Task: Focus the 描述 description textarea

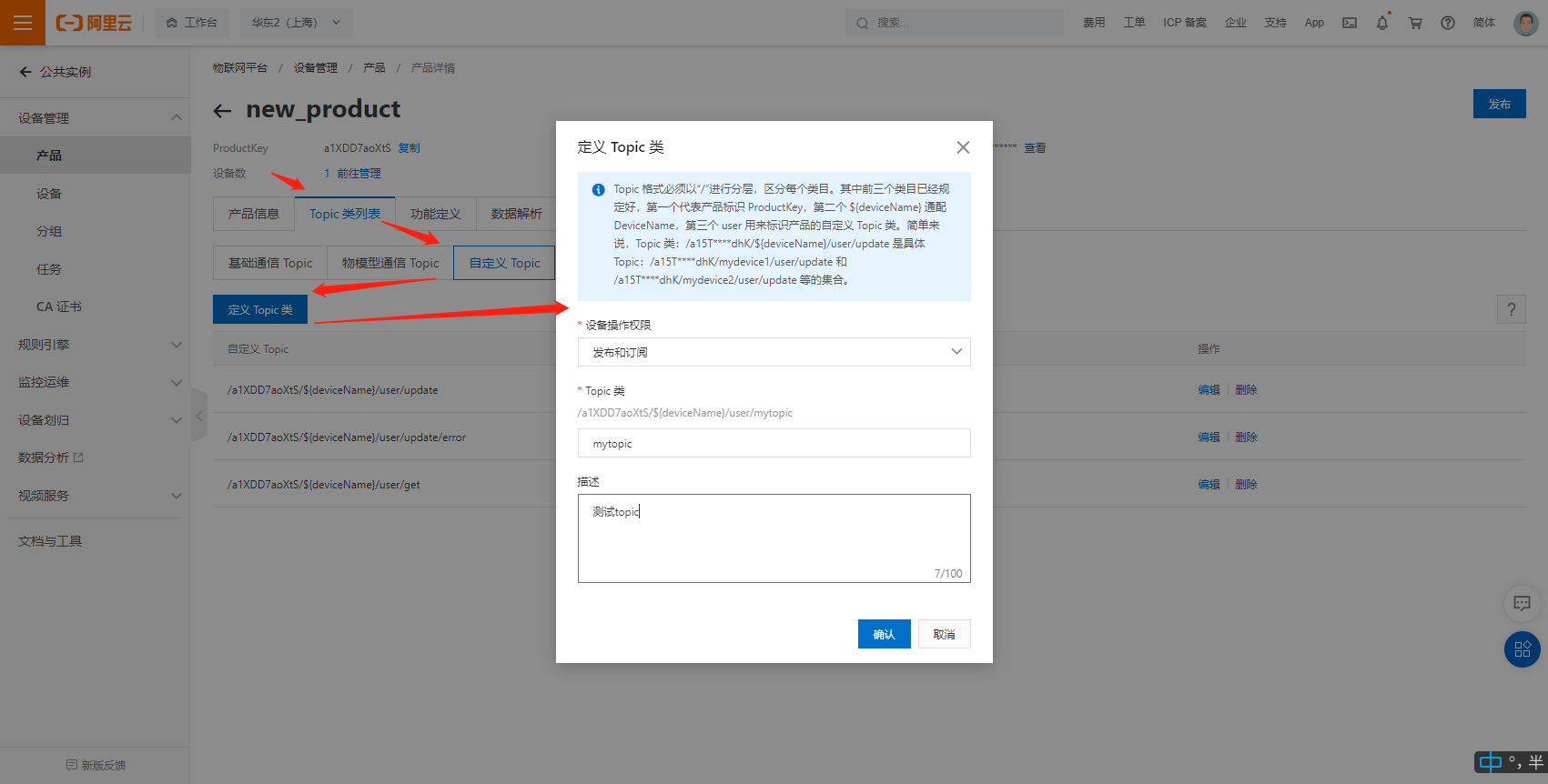Action: [x=774, y=538]
